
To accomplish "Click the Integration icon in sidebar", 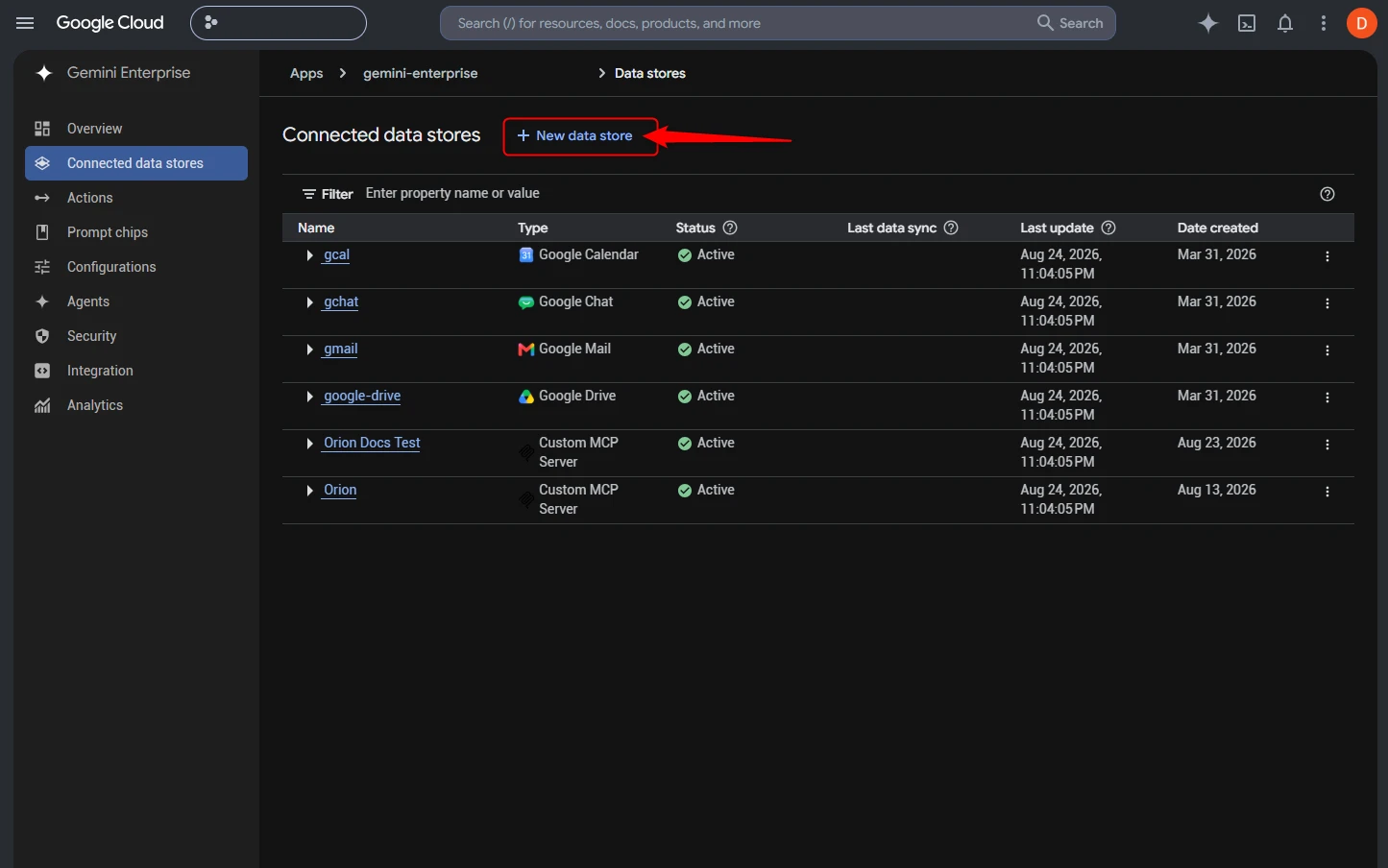I will click(42, 371).
